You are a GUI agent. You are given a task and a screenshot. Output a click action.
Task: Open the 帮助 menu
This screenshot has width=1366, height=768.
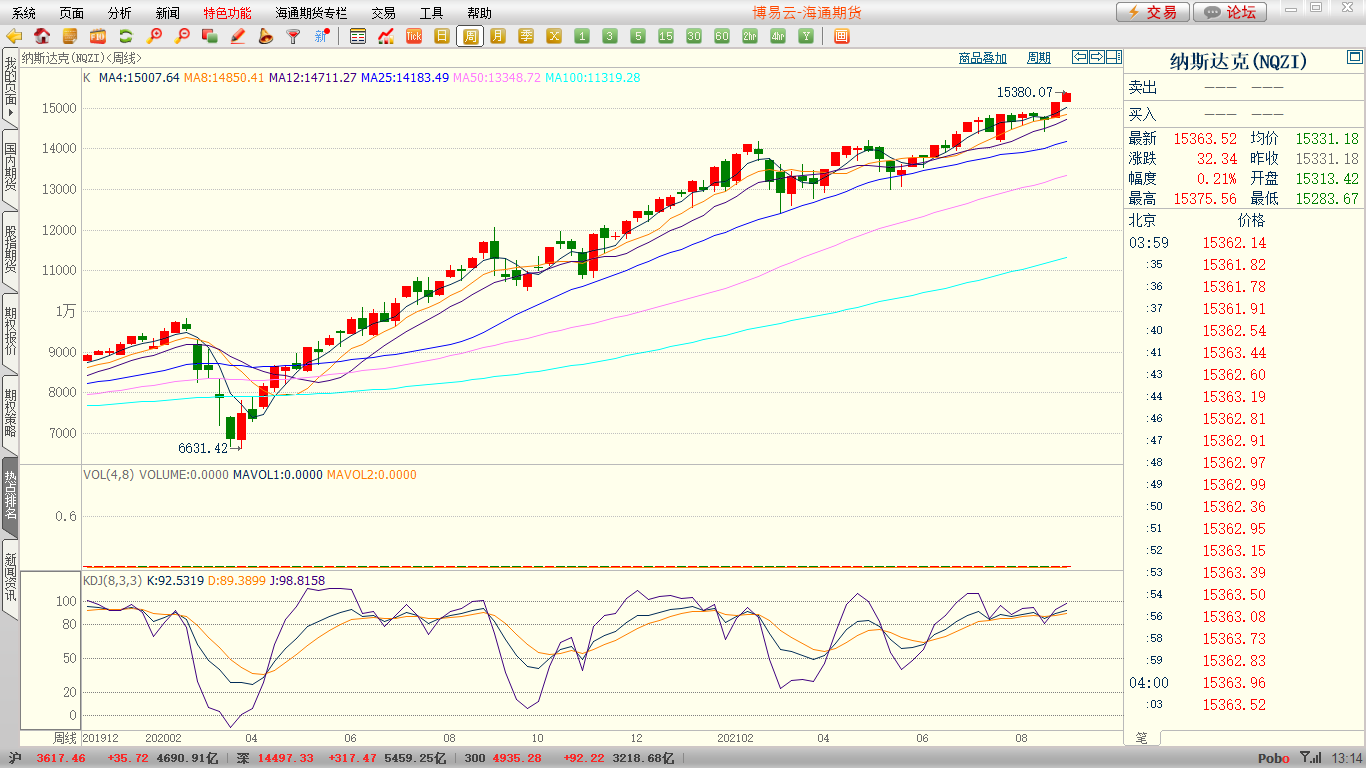click(479, 13)
